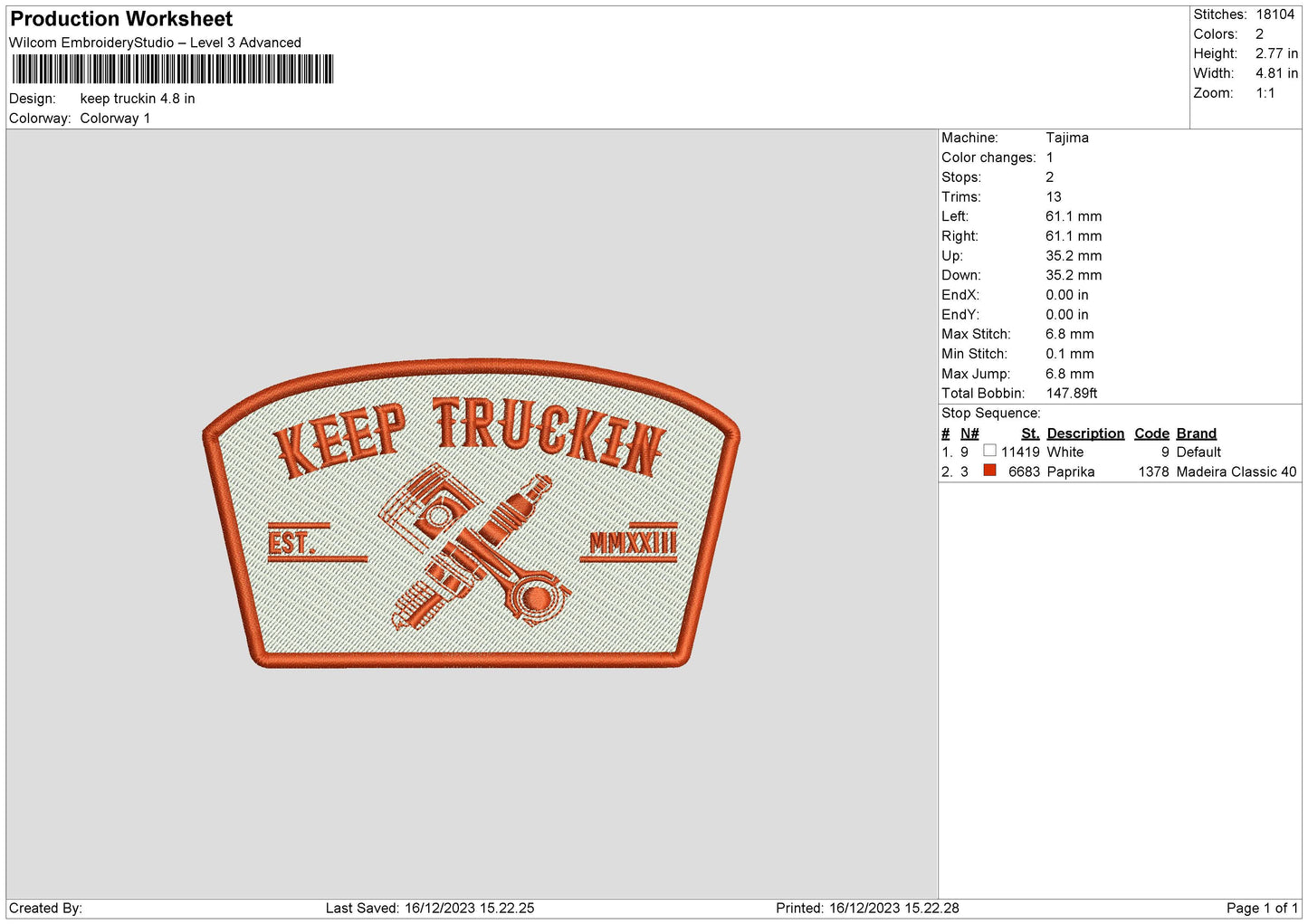Click 'Page 1 of 1' in footer
This screenshot has height=924, width=1308.
click(1262, 908)
